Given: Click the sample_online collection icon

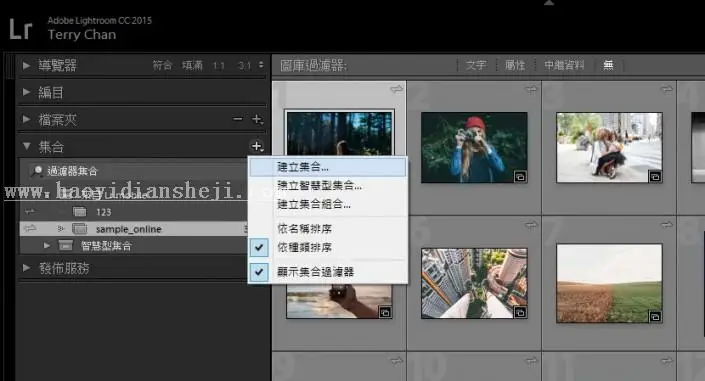Looking at the screenshot, I should click(80, 229).
